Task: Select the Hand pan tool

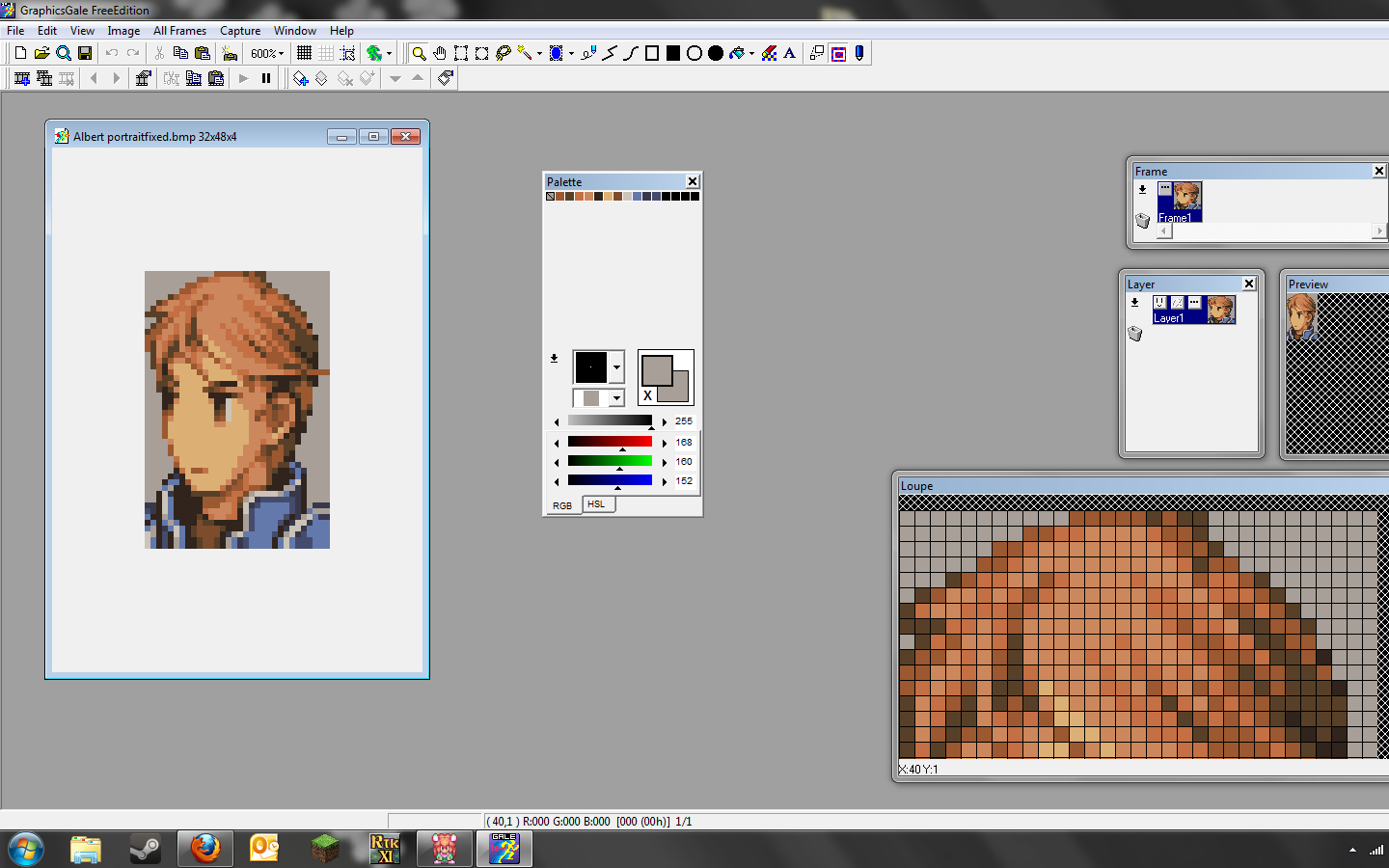Action: (440, 53)
